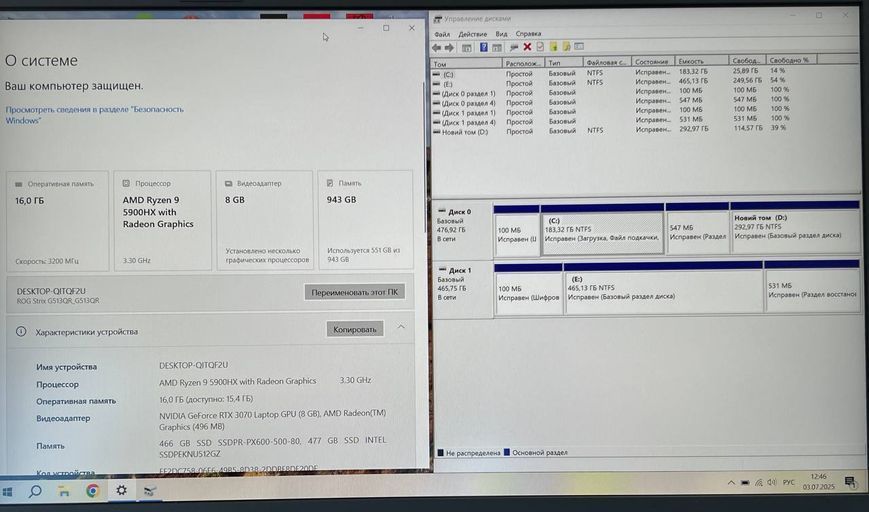This screenshot has height=512, width=869.
Task: Open the Вид menu
Action: click(x=501, y=34)
